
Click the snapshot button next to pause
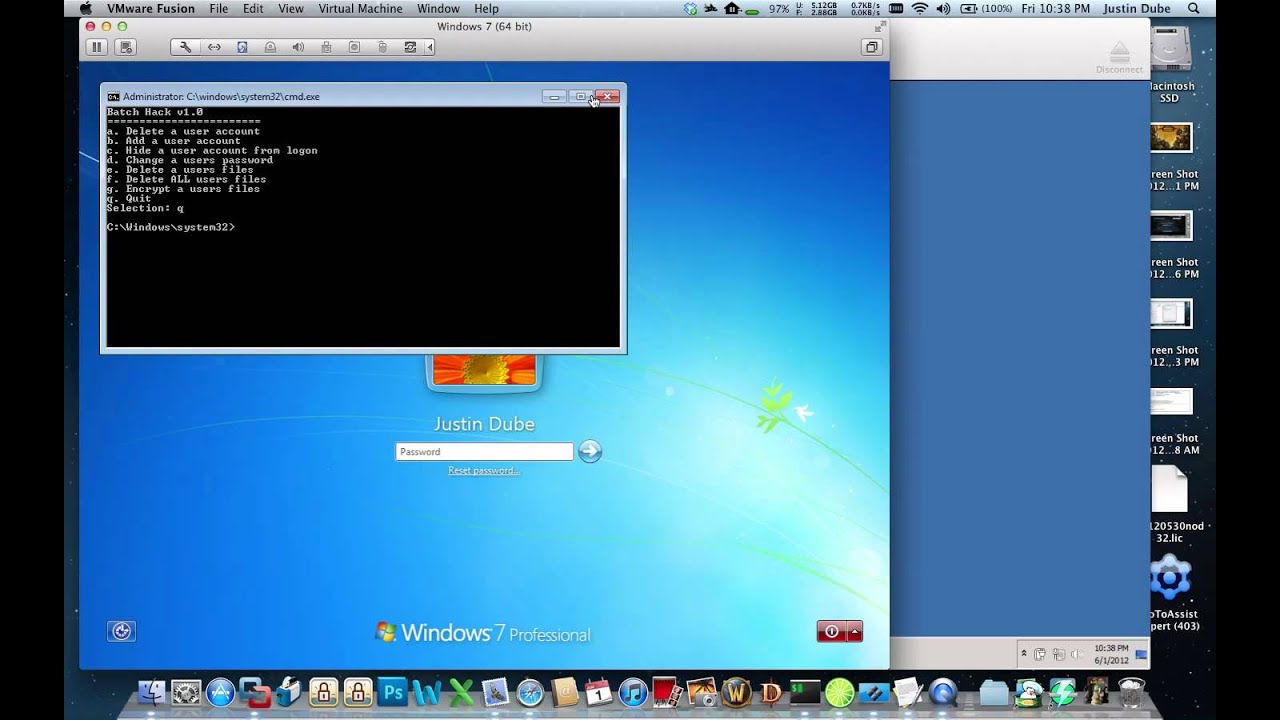coord(125,47)
